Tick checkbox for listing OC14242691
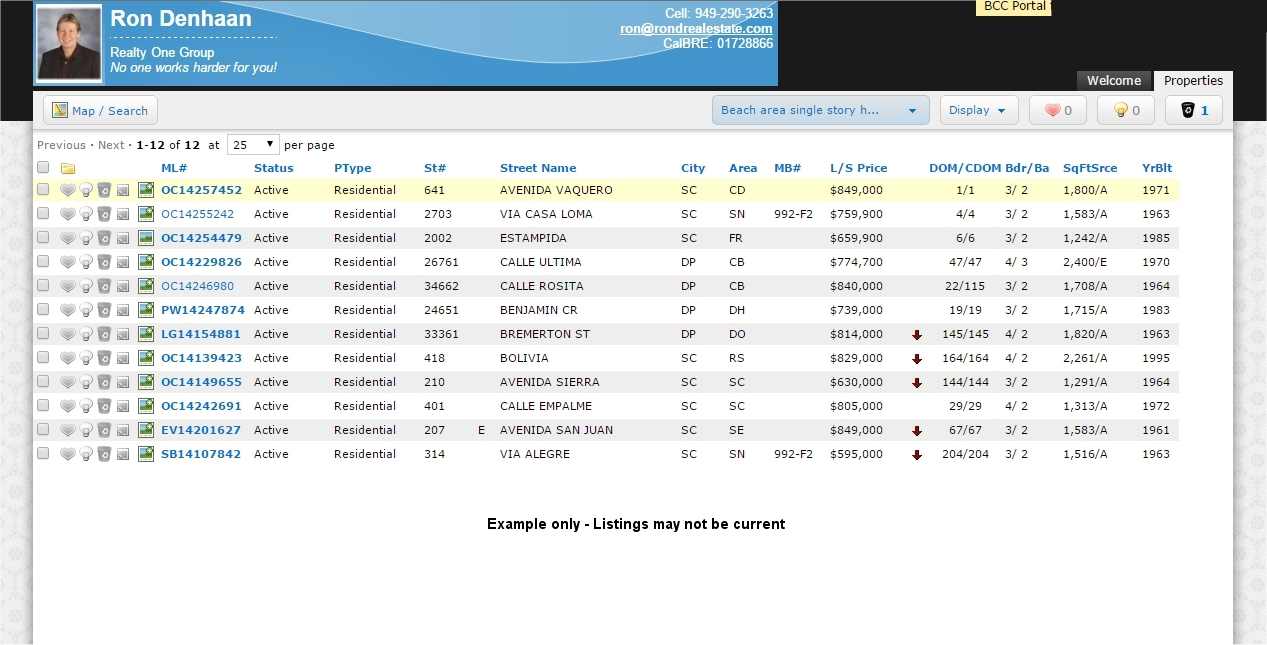Viewport: 1267px width, 645px height. (43, 405)
